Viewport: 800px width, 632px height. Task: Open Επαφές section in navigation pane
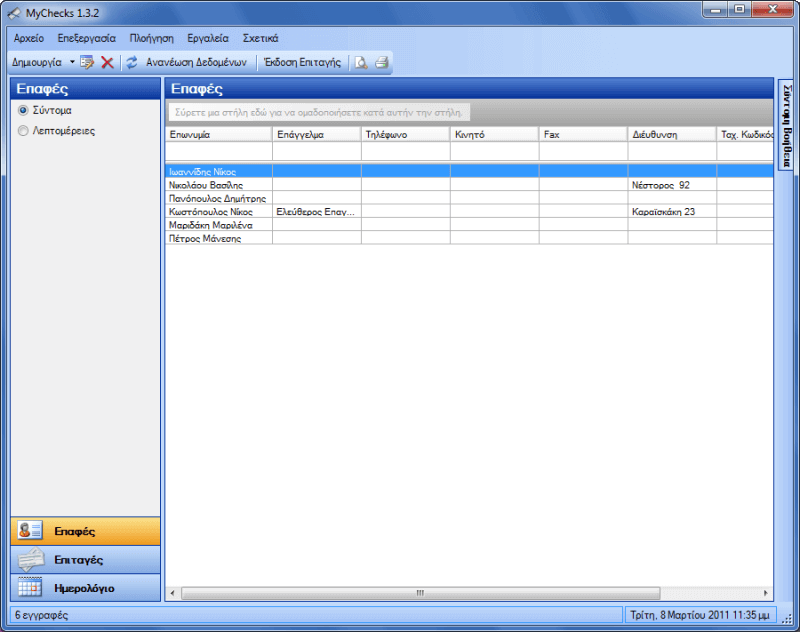85,531
